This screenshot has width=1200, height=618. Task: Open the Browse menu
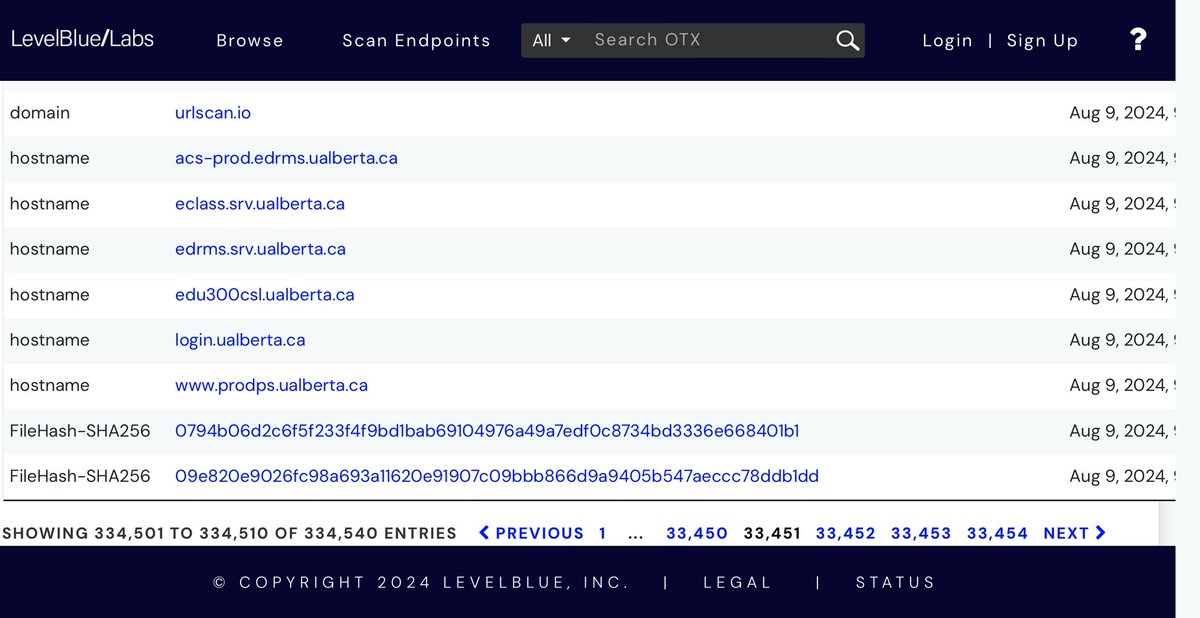pyautogui.click(x=250, y=41)
